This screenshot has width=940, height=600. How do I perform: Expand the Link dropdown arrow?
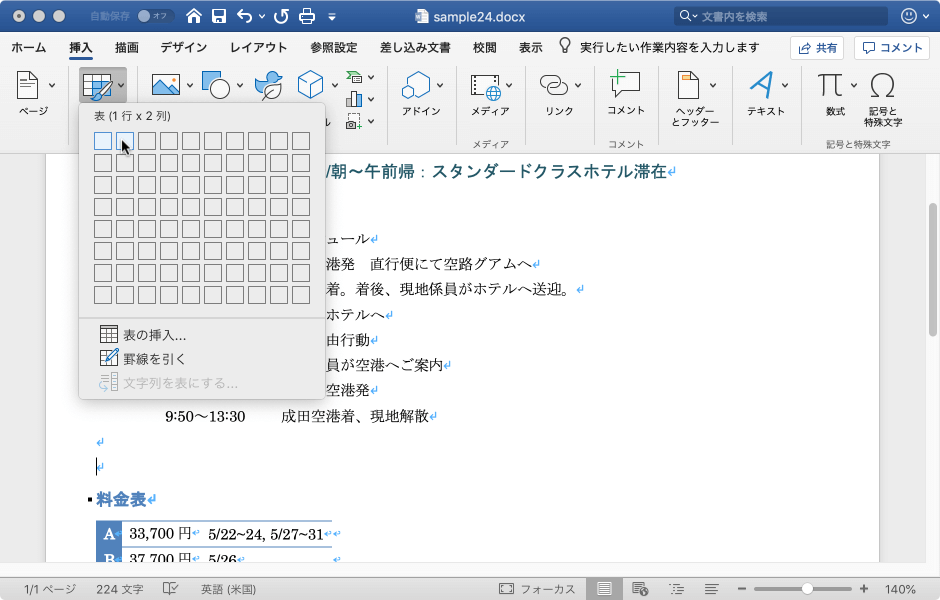(x=578, y=85)
